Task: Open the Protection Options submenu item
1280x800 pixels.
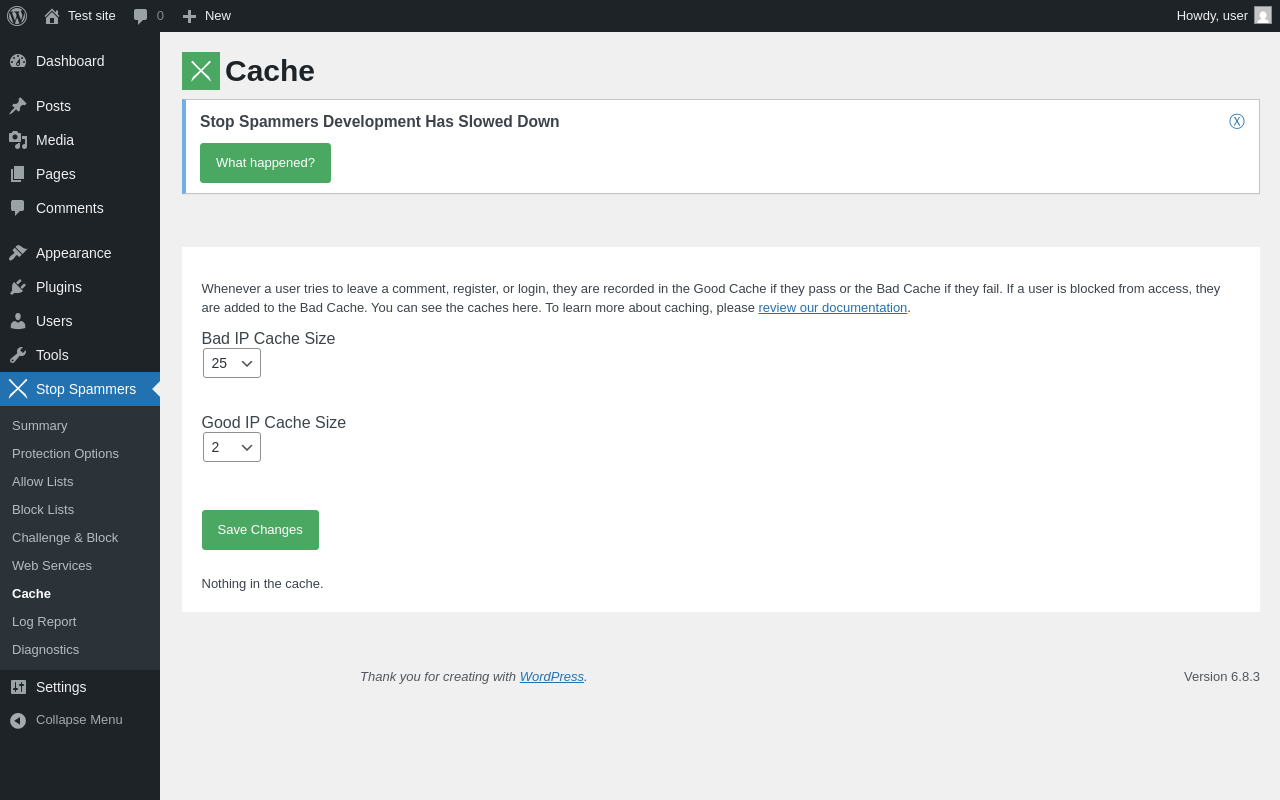Action: 65,453
